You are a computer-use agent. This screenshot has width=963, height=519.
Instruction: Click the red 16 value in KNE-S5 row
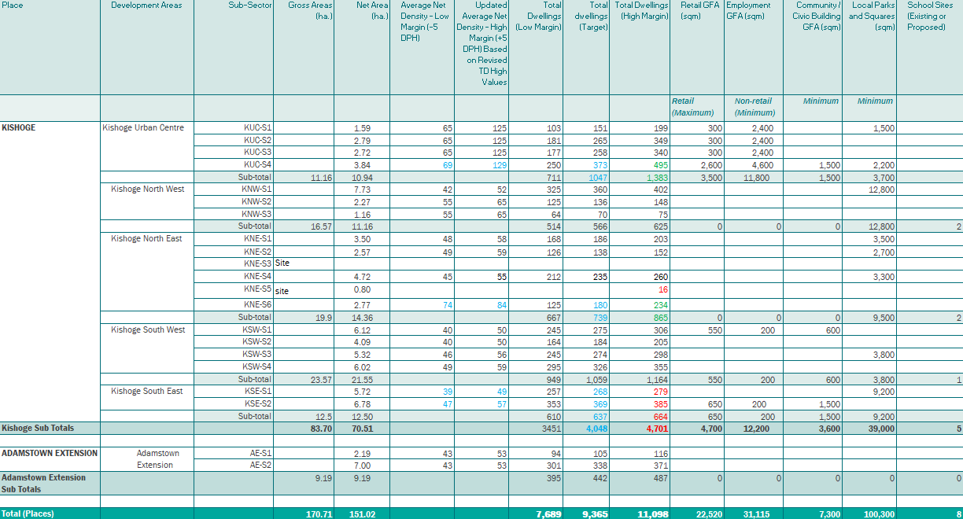(x=663, y=289)
